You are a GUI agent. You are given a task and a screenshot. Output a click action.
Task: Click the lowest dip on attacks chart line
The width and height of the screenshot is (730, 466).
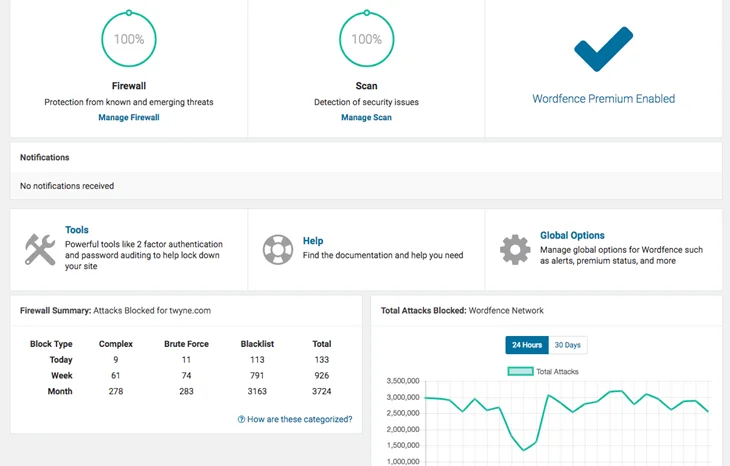tap(523, 450)
